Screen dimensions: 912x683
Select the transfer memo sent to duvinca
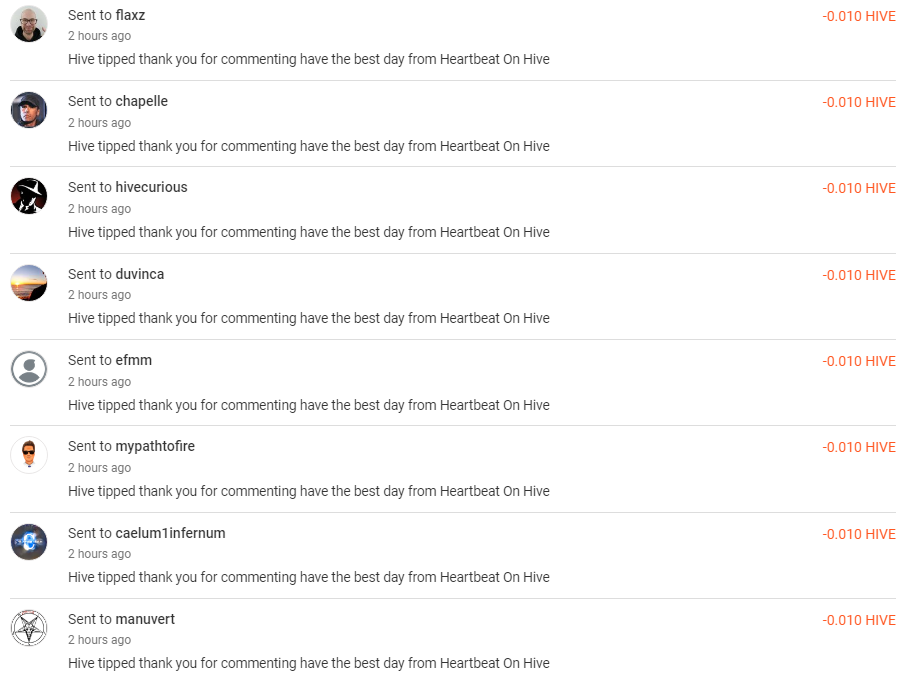pyautogui.click(x=309, y=318)
